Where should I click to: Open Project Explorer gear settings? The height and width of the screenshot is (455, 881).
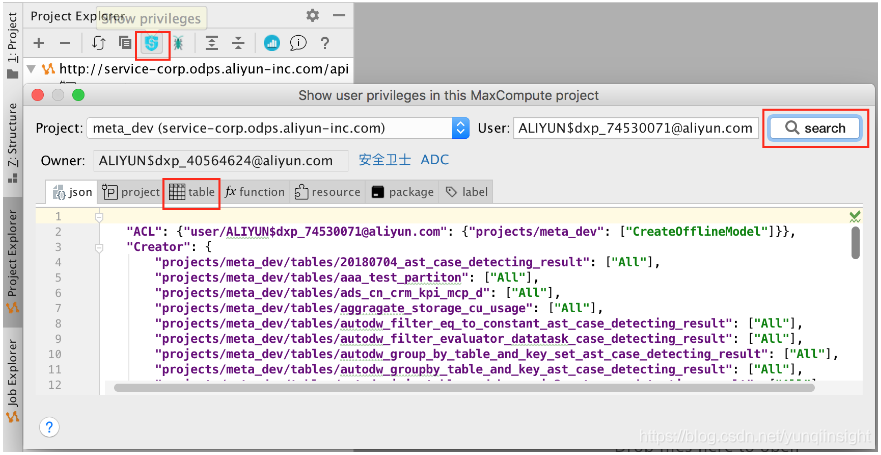312,15
